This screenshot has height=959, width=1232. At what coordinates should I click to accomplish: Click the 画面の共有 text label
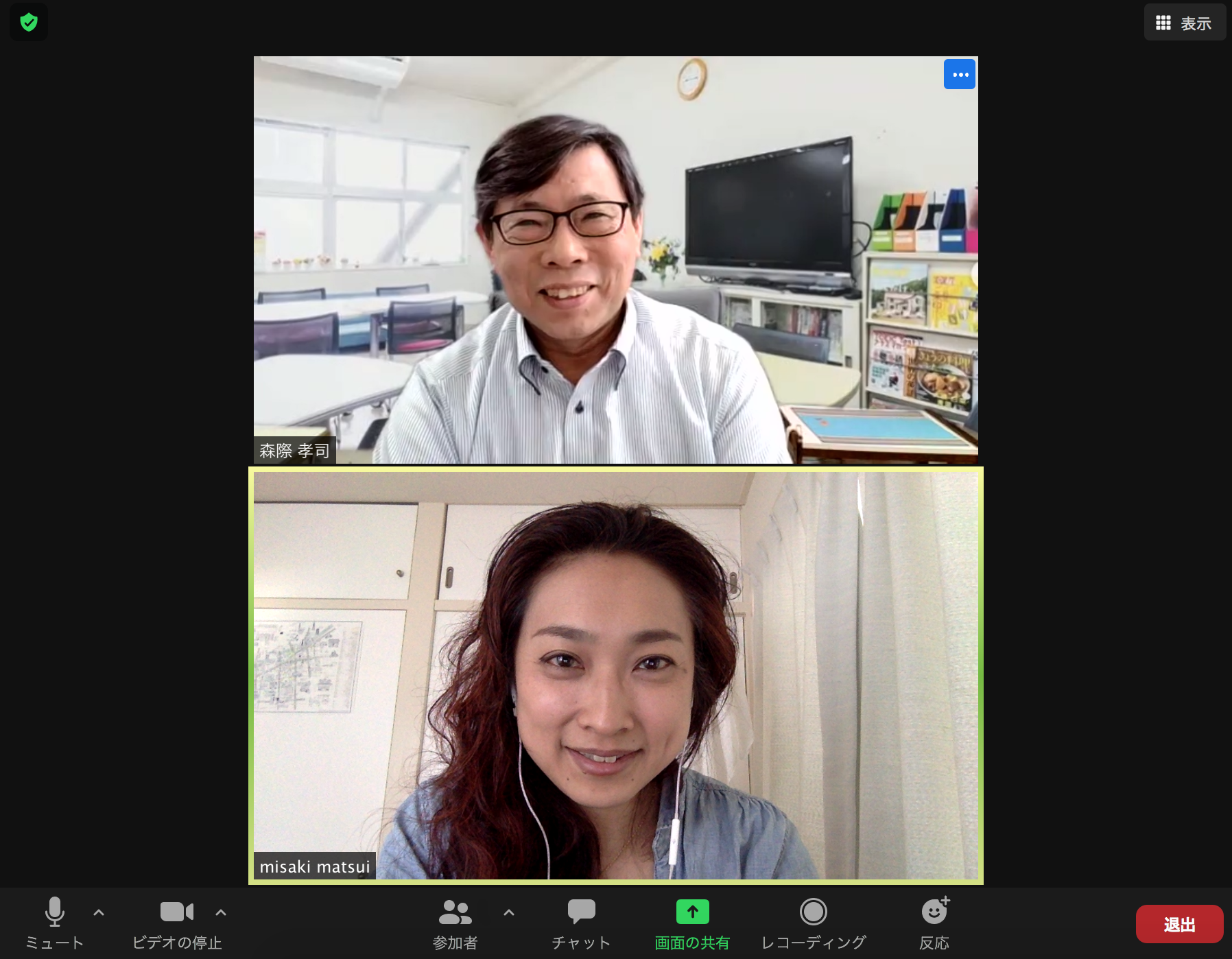pyautogui.click(x=692, y=943)
